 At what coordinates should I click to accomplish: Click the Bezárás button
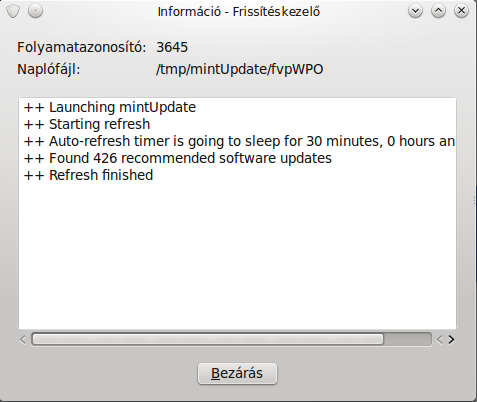click(237, 374)
